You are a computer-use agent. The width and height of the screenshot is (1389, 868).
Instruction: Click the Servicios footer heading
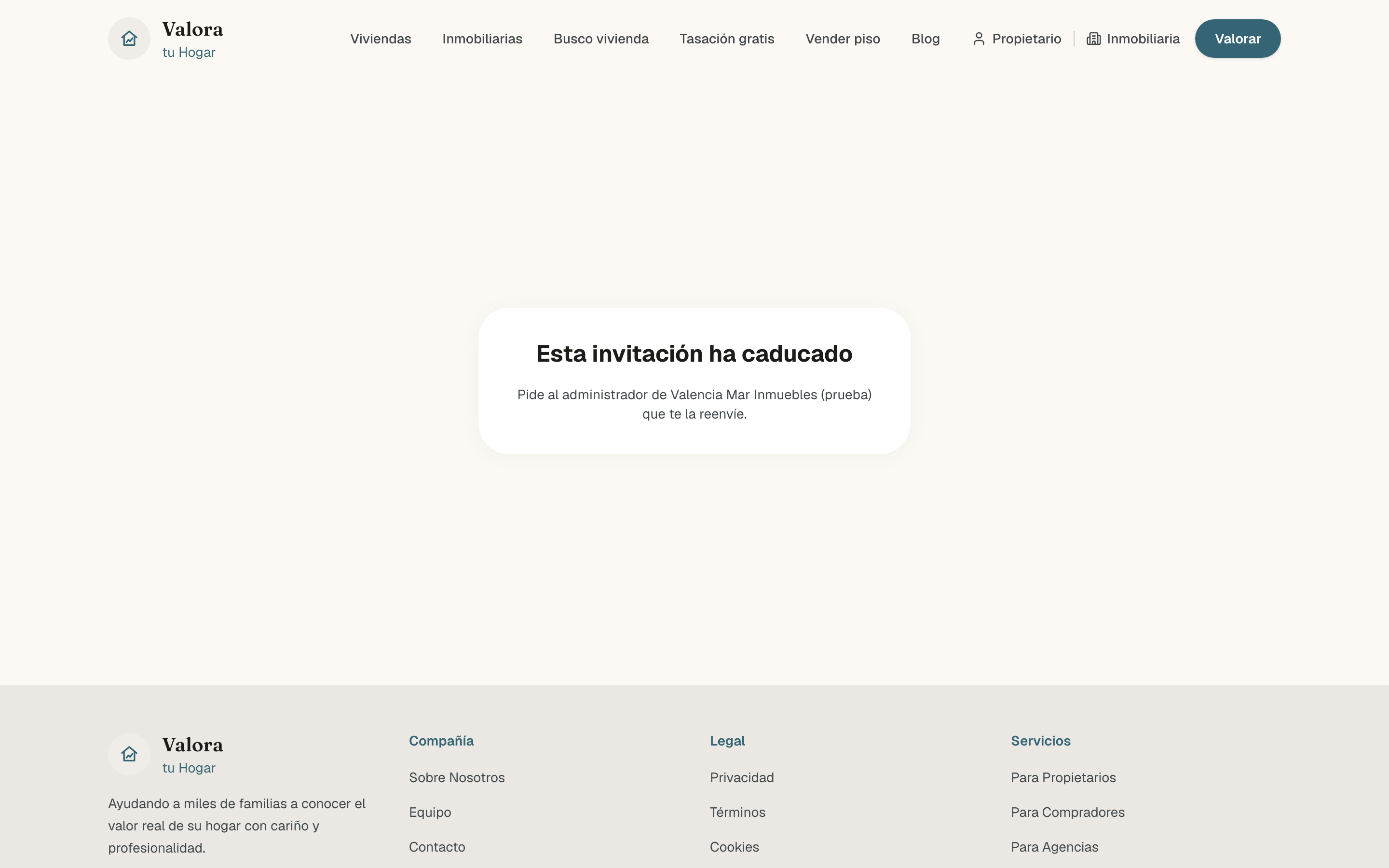pos(1041,741)
